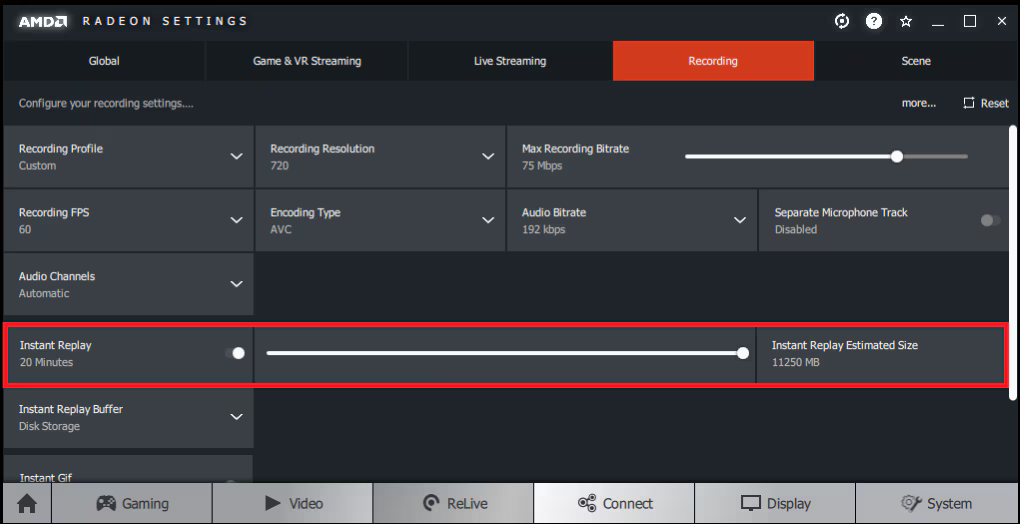Click the '11250 MB' size value
Viewport: 1020px width, 524px height.
tap(796, 362)
